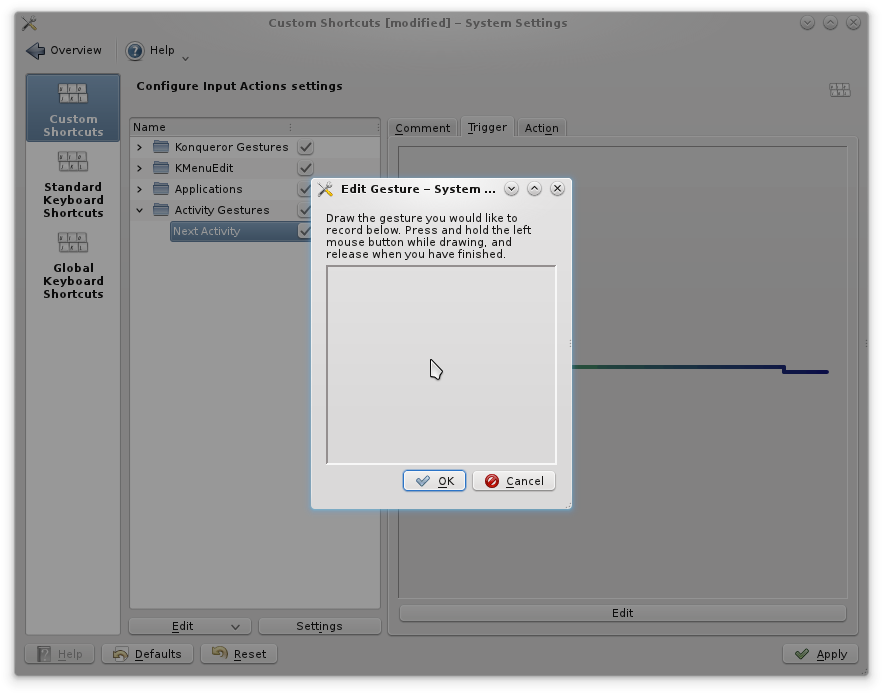The image size is (882, 693).
Task: Click the Help question mark icon in toolbar
Action: tap(135, 51)
